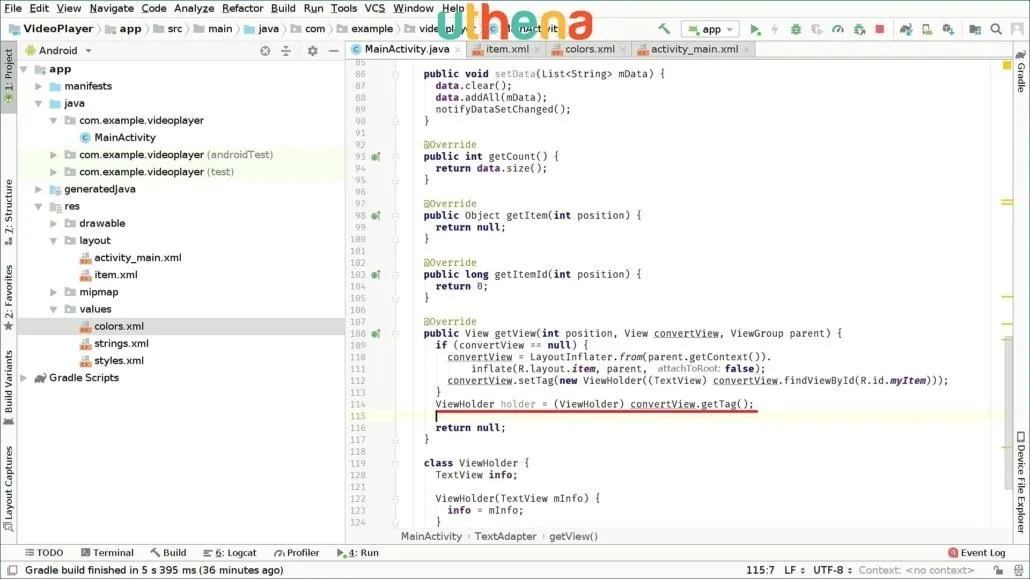Open the Device File Explorer panel

[x=1021, y=482]
